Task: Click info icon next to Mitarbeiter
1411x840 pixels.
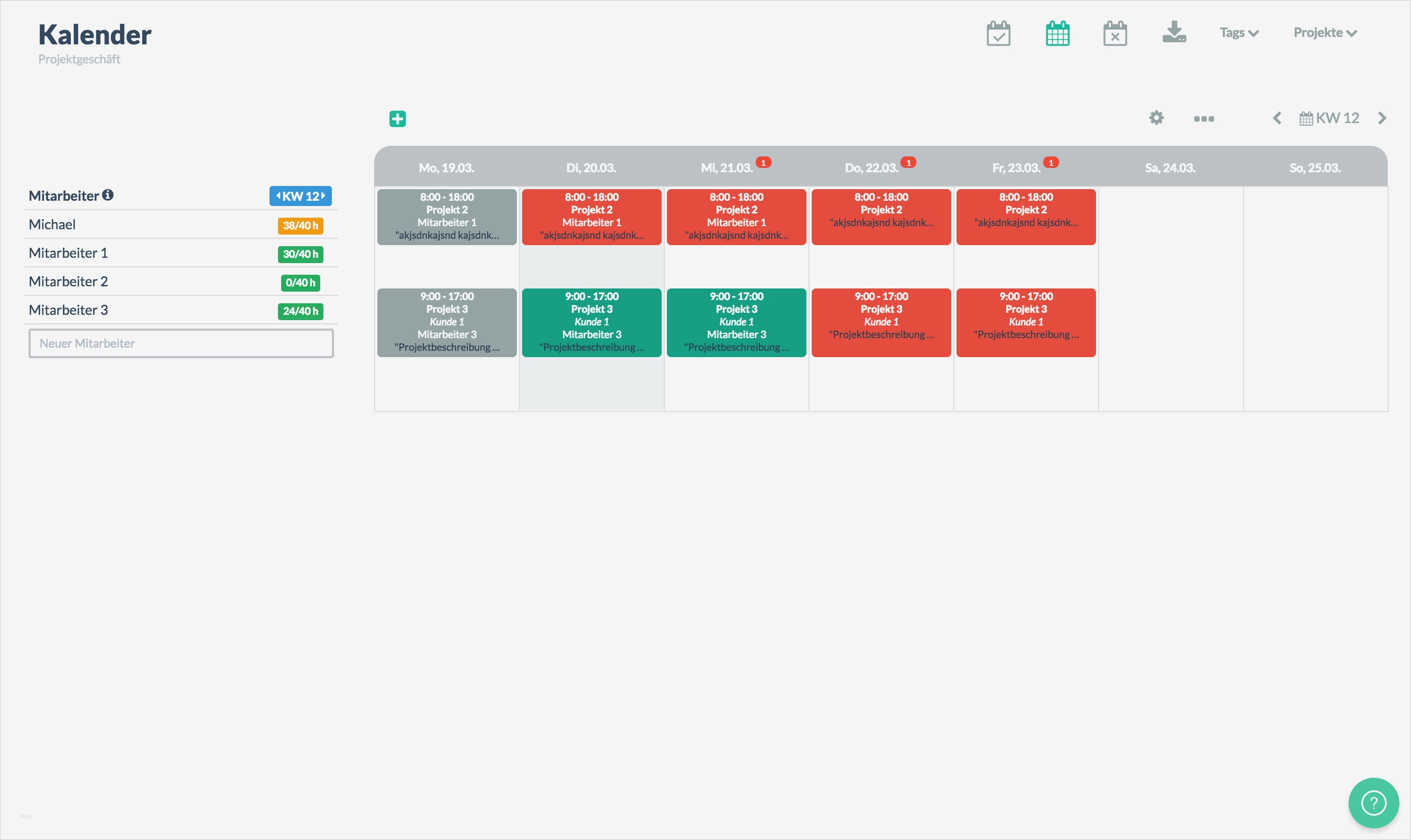Action: click(x=108, y=195)
